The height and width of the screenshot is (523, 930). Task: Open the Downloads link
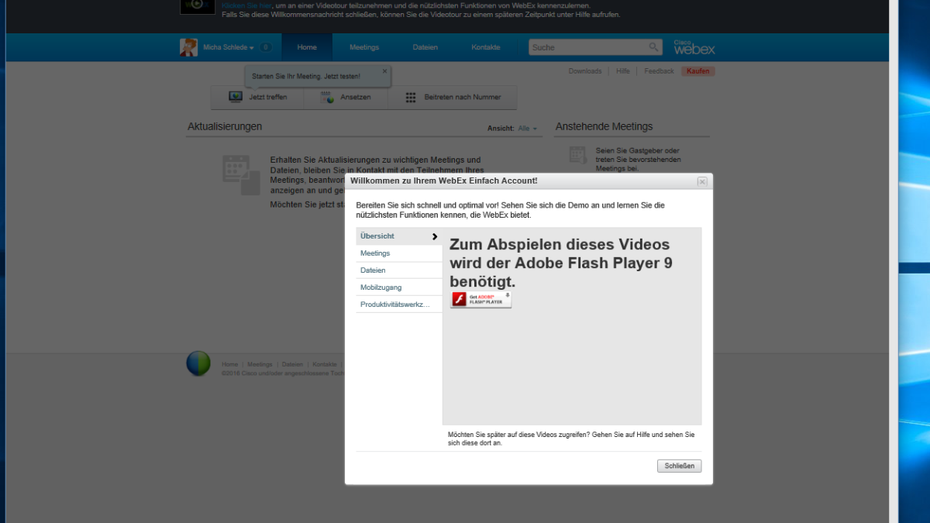585,71
